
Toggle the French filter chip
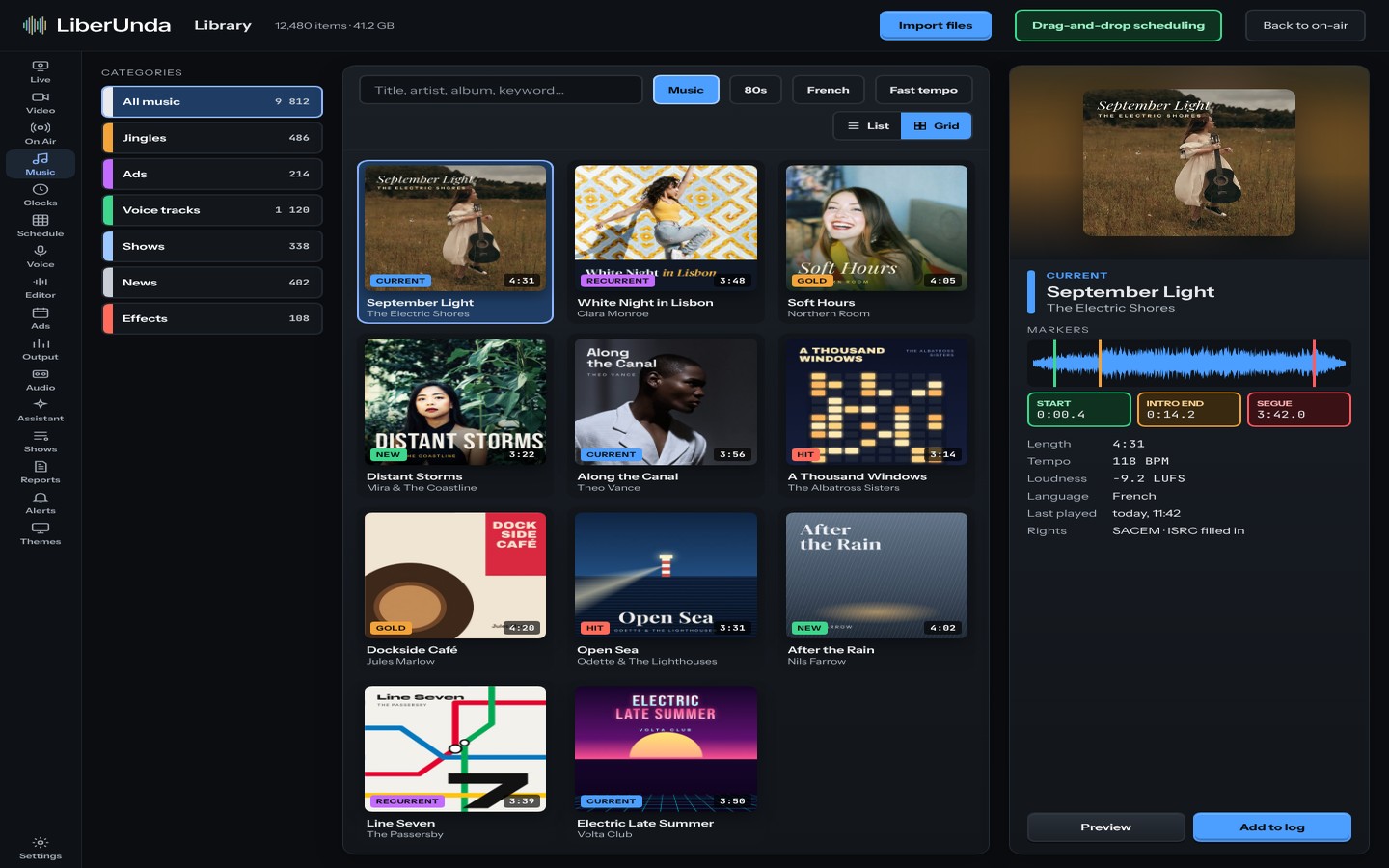[x=828, y=90]
